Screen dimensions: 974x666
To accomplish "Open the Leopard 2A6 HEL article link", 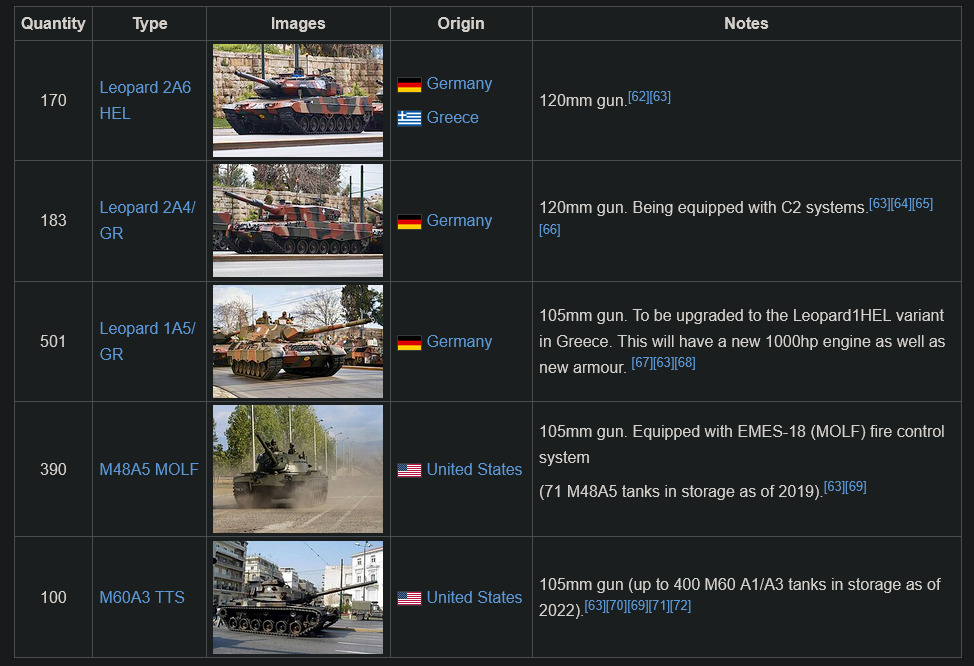I will (145, 88).
